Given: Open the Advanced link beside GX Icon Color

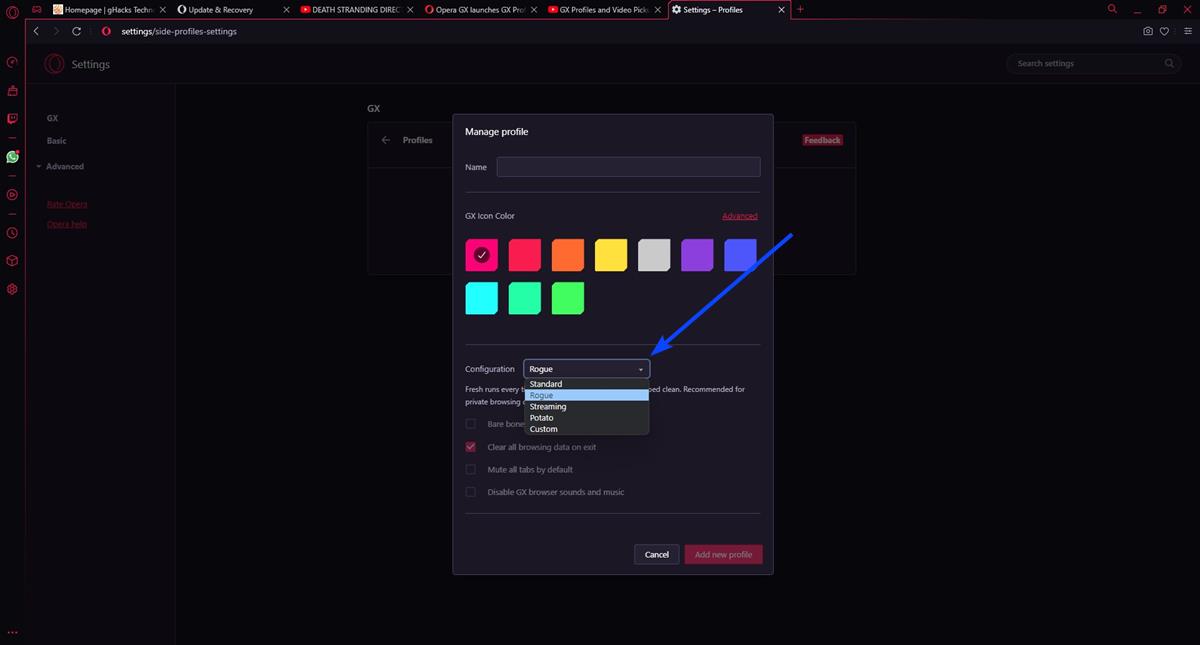Looking at the screenshot, I should click(x=740, y=215).
